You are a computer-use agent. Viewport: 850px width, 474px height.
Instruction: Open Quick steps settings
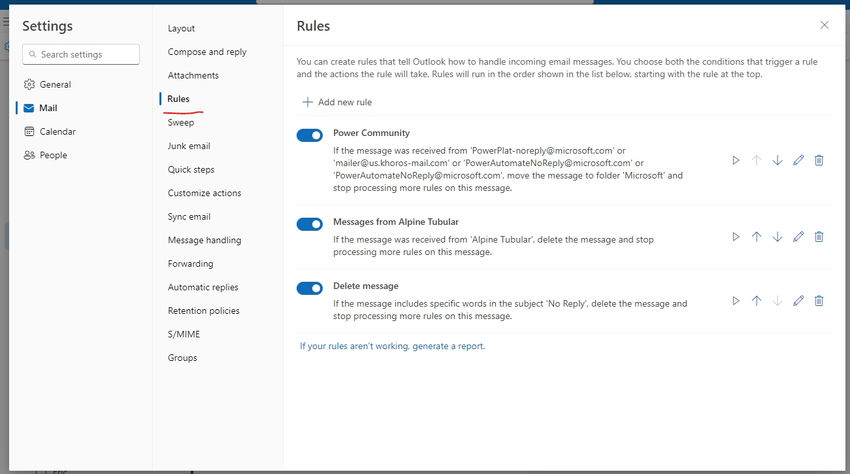click(191, 169)
